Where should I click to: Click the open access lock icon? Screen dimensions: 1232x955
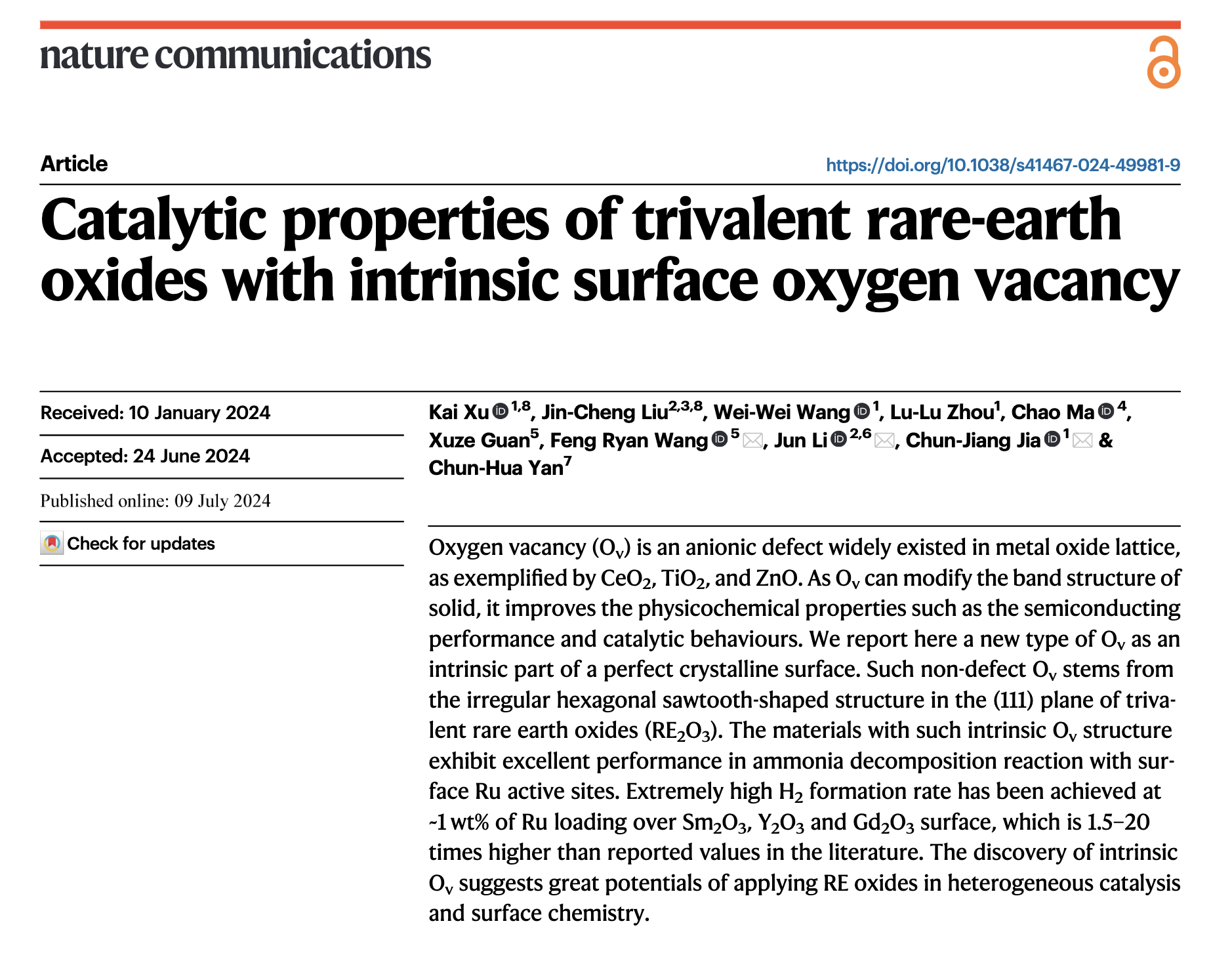[1164, 62]
